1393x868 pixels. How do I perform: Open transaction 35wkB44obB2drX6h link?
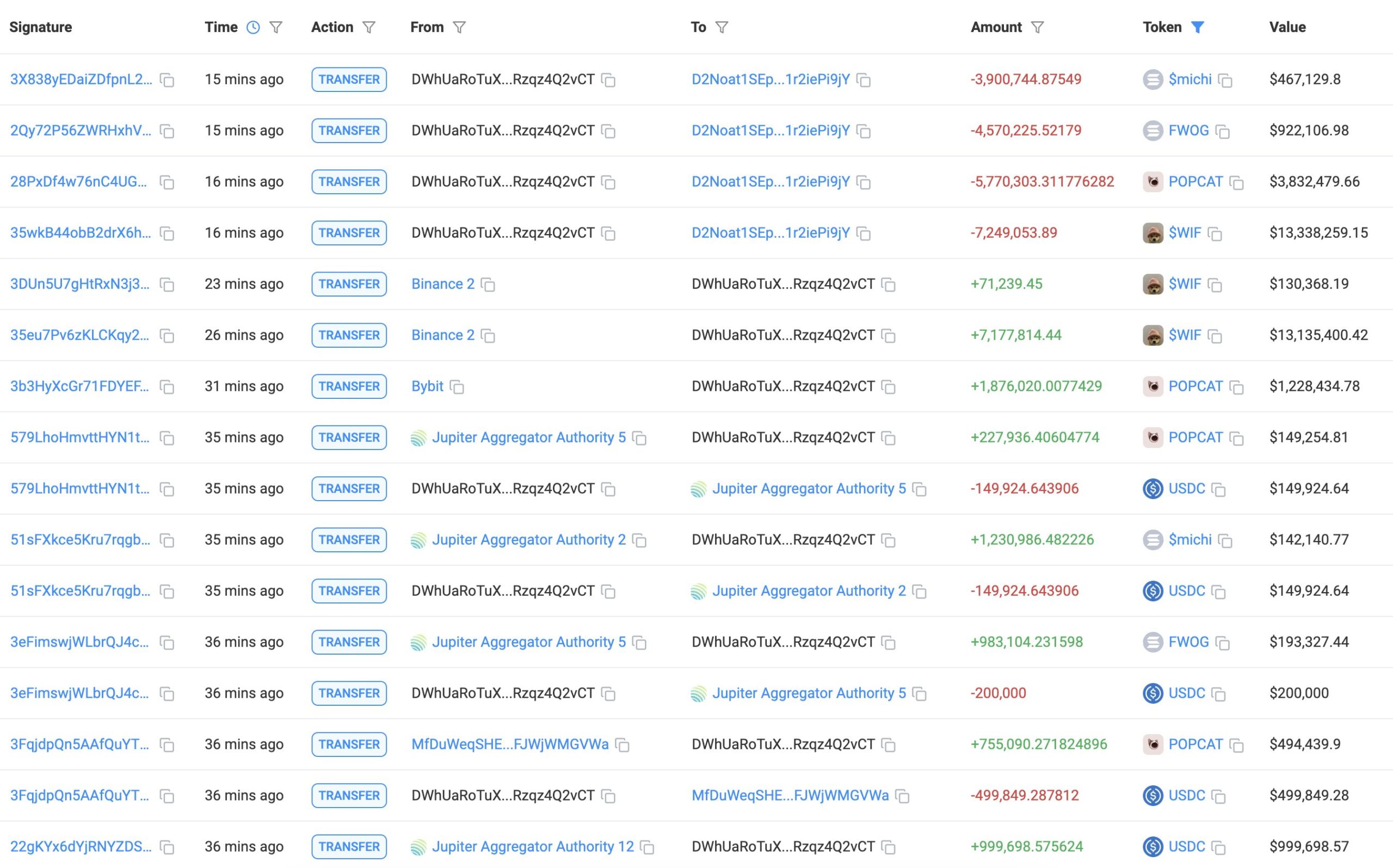(x=81, y=232)
